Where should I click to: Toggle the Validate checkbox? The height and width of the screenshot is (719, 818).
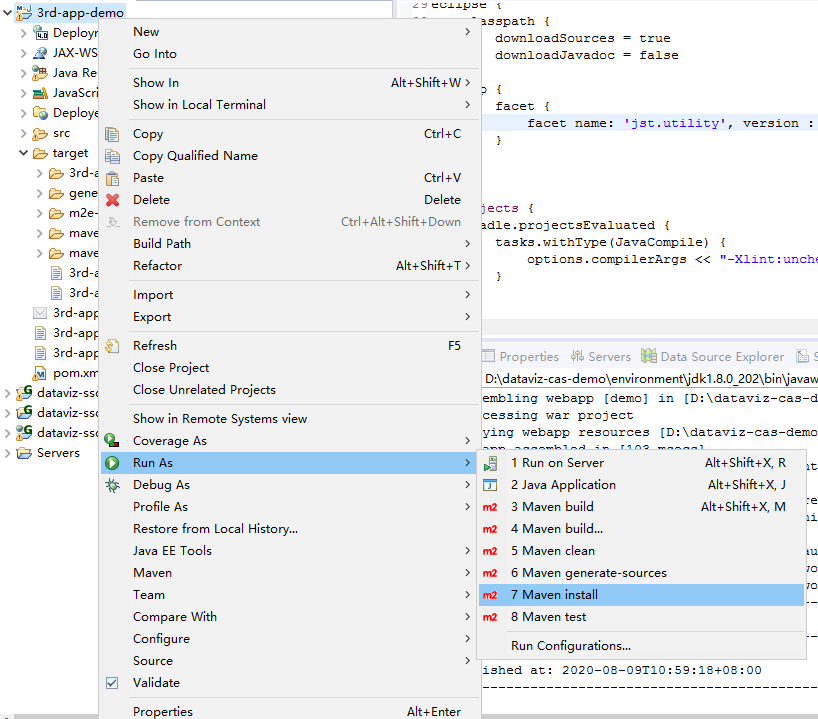click(112, 683)
